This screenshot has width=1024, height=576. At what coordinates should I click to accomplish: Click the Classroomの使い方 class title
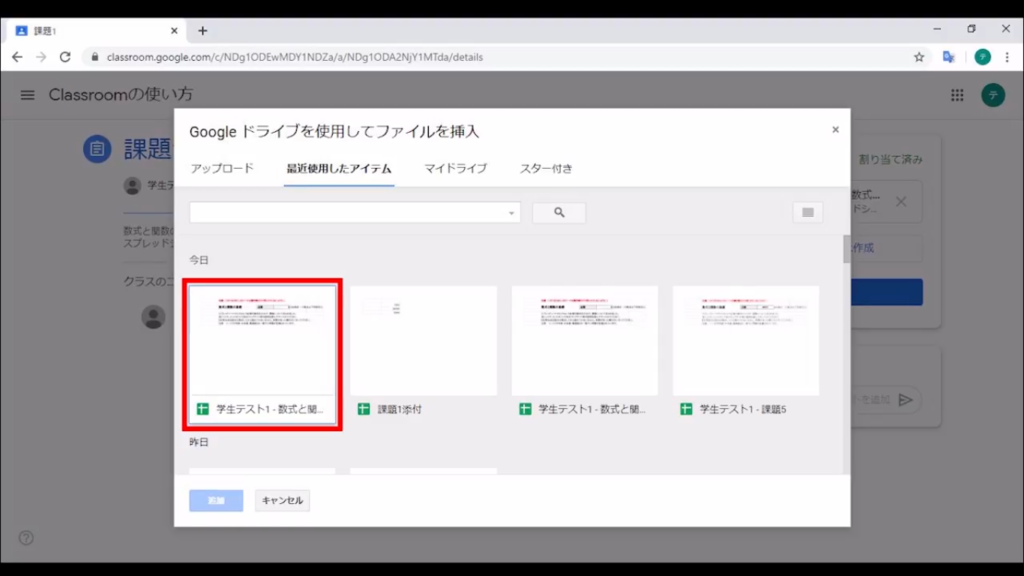tap(121, 95)
